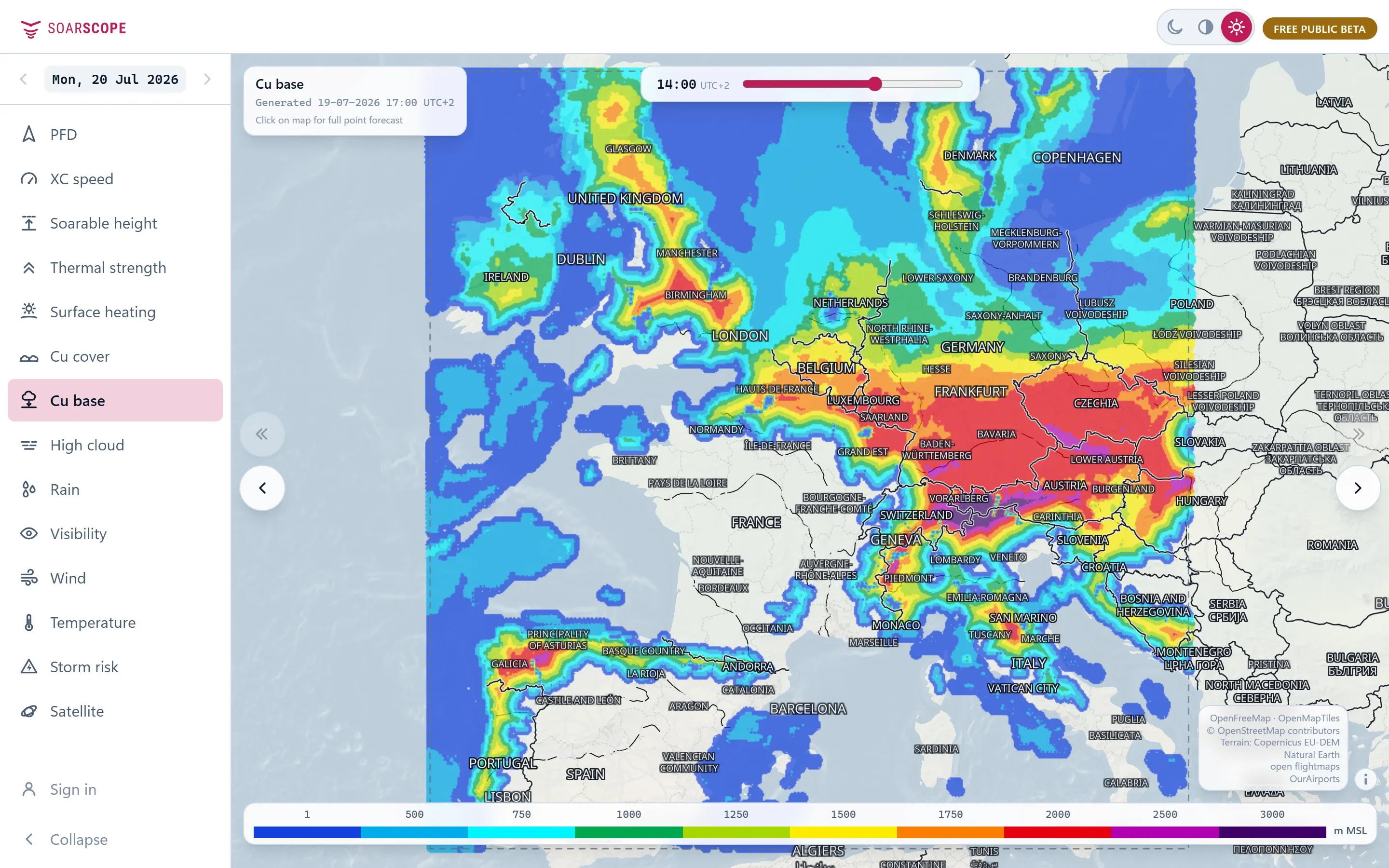Go to the next date

[x=207, y=79]
